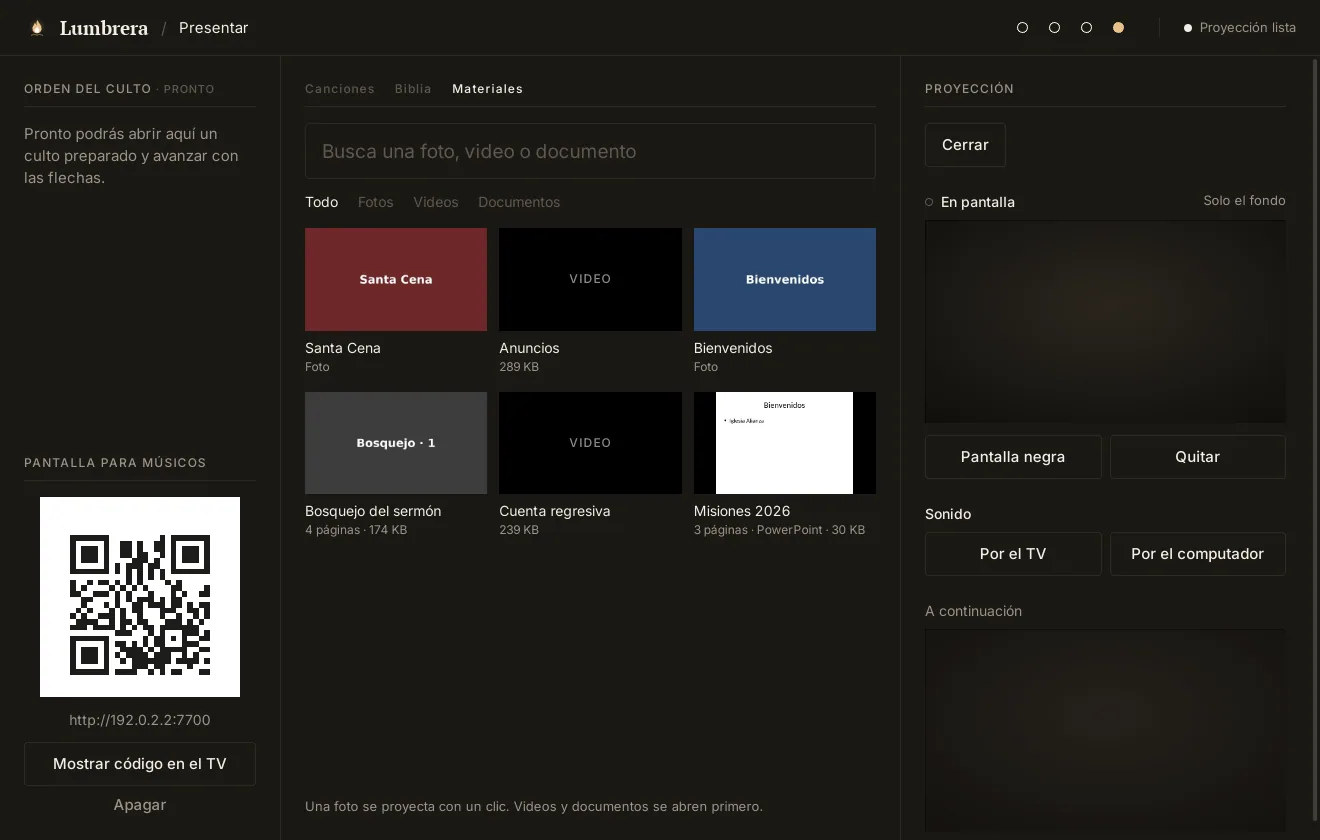This screenshot has height=840, width=1320.
Task: Click '4 páginas · 174 KB' details text
Action: coord(356,530)
